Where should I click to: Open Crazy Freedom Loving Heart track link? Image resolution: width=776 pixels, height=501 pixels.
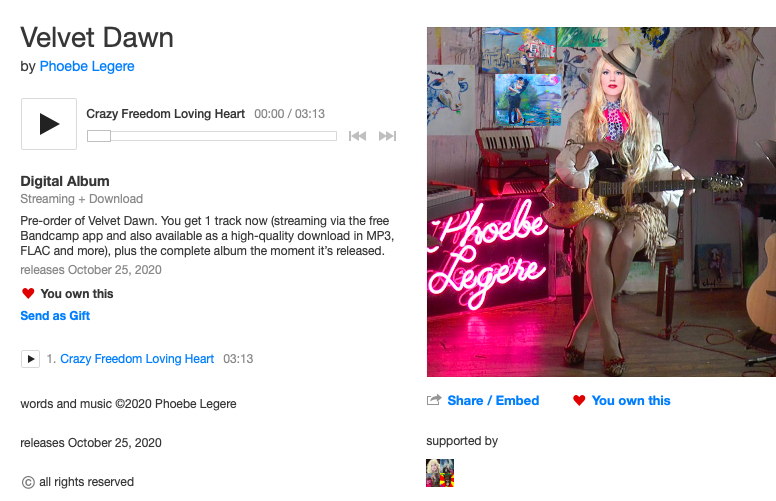point(137,359)
